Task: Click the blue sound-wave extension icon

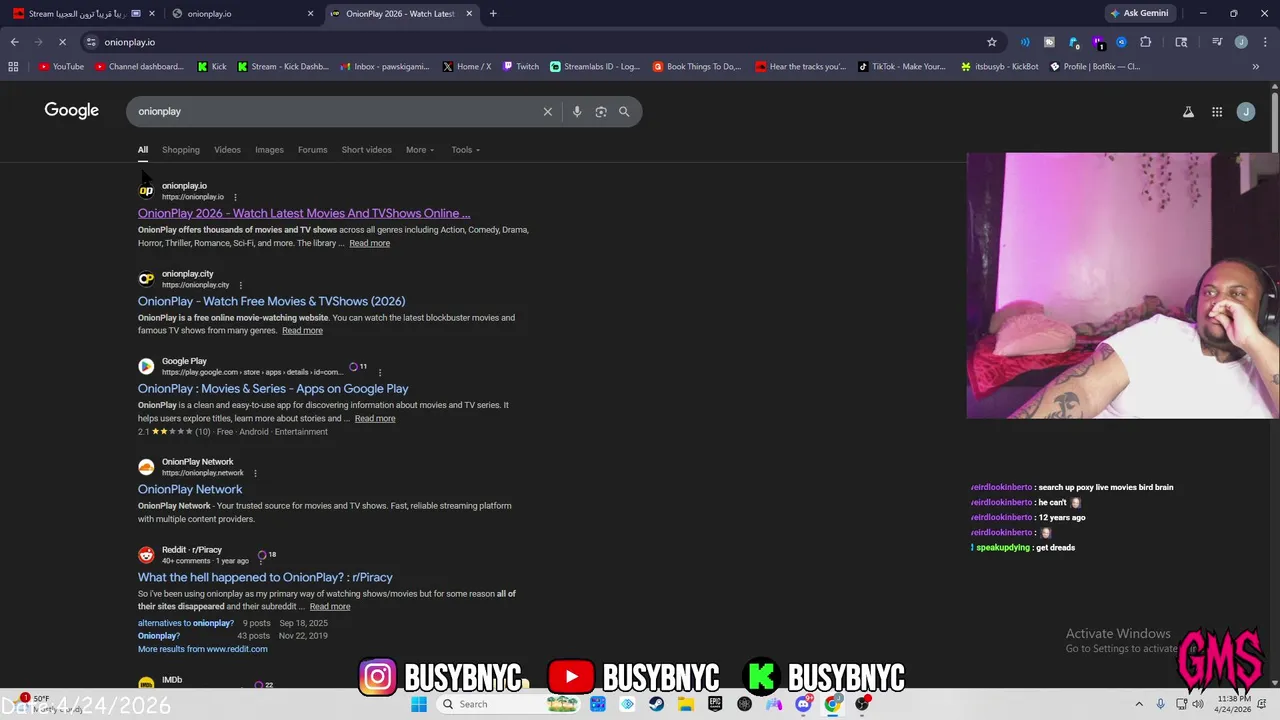Action: coord(1025,42)
